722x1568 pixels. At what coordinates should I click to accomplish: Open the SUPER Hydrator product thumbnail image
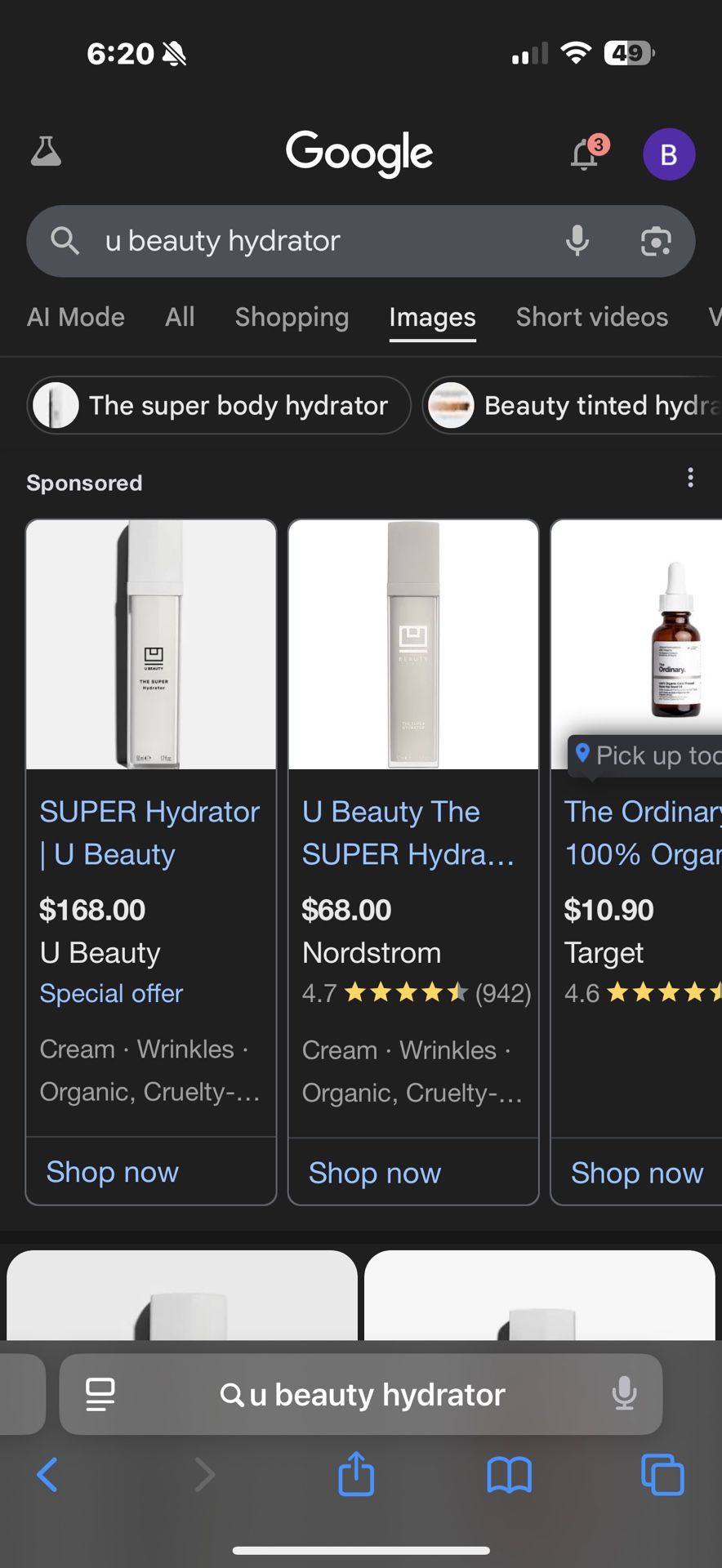pos(150,644)
